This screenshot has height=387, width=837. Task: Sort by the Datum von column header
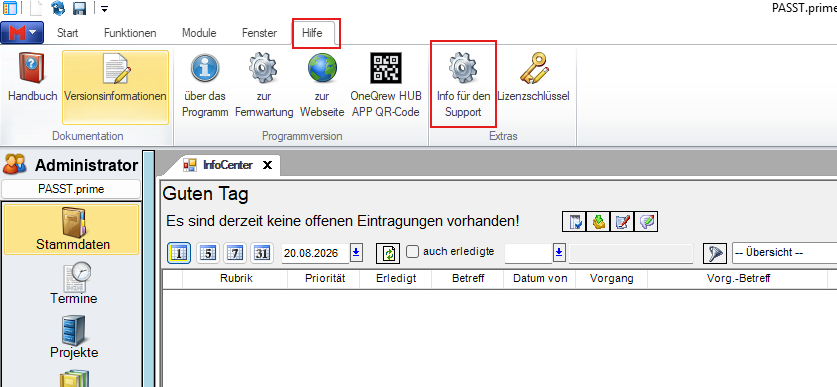(x=540, y=279)
